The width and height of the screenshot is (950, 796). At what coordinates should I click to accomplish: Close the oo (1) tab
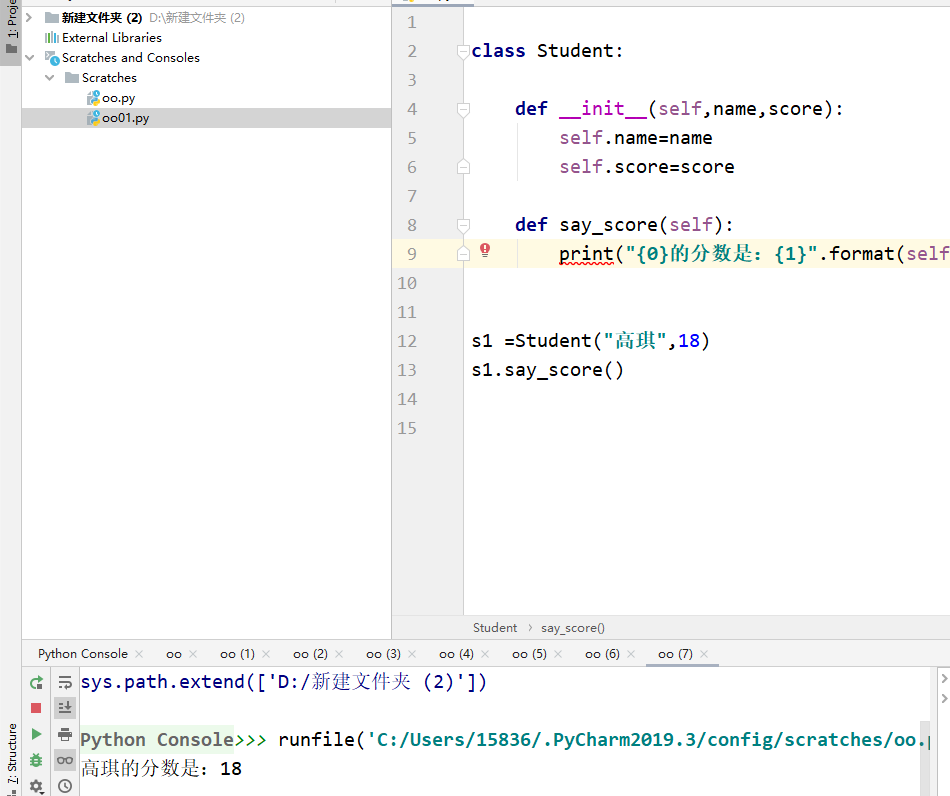(x=266, y=654)
